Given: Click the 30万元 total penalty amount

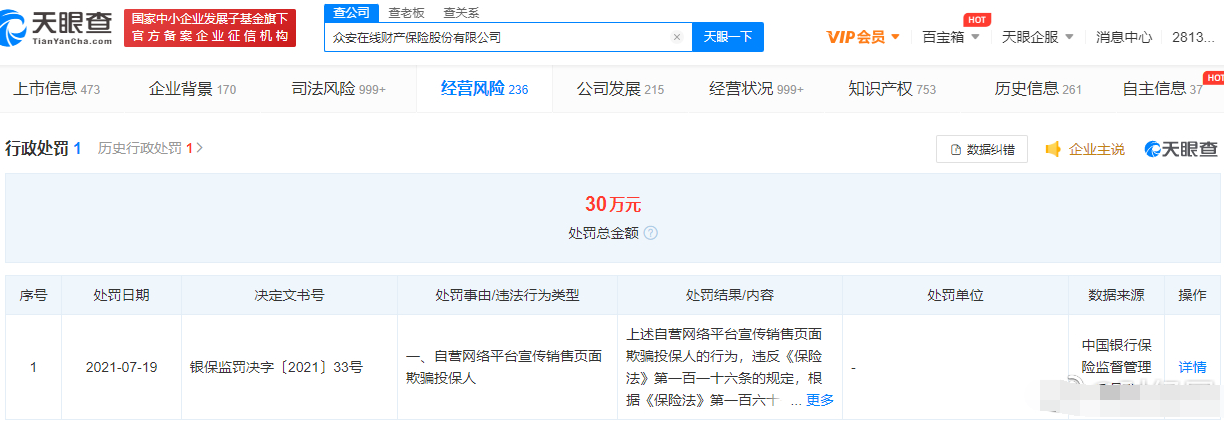Looking at the screenshot, I should point(612,205).
